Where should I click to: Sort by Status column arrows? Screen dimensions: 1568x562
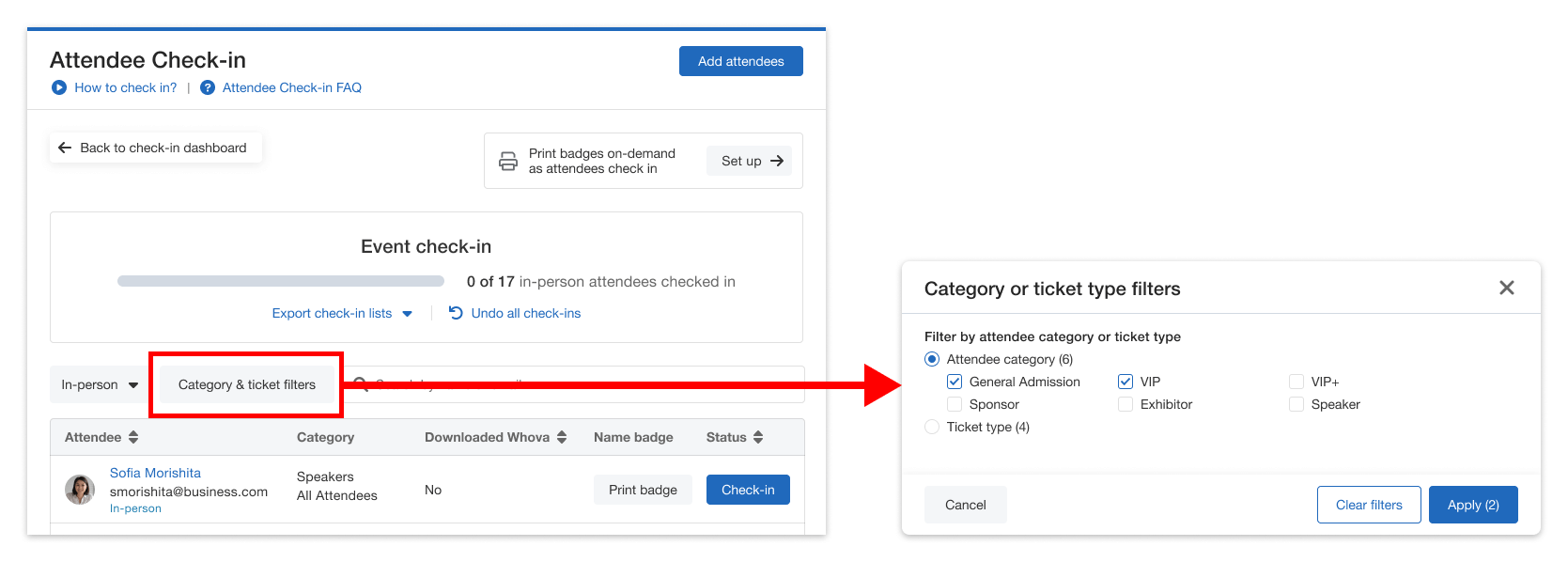pyautogui.click(x=758, y=437)
